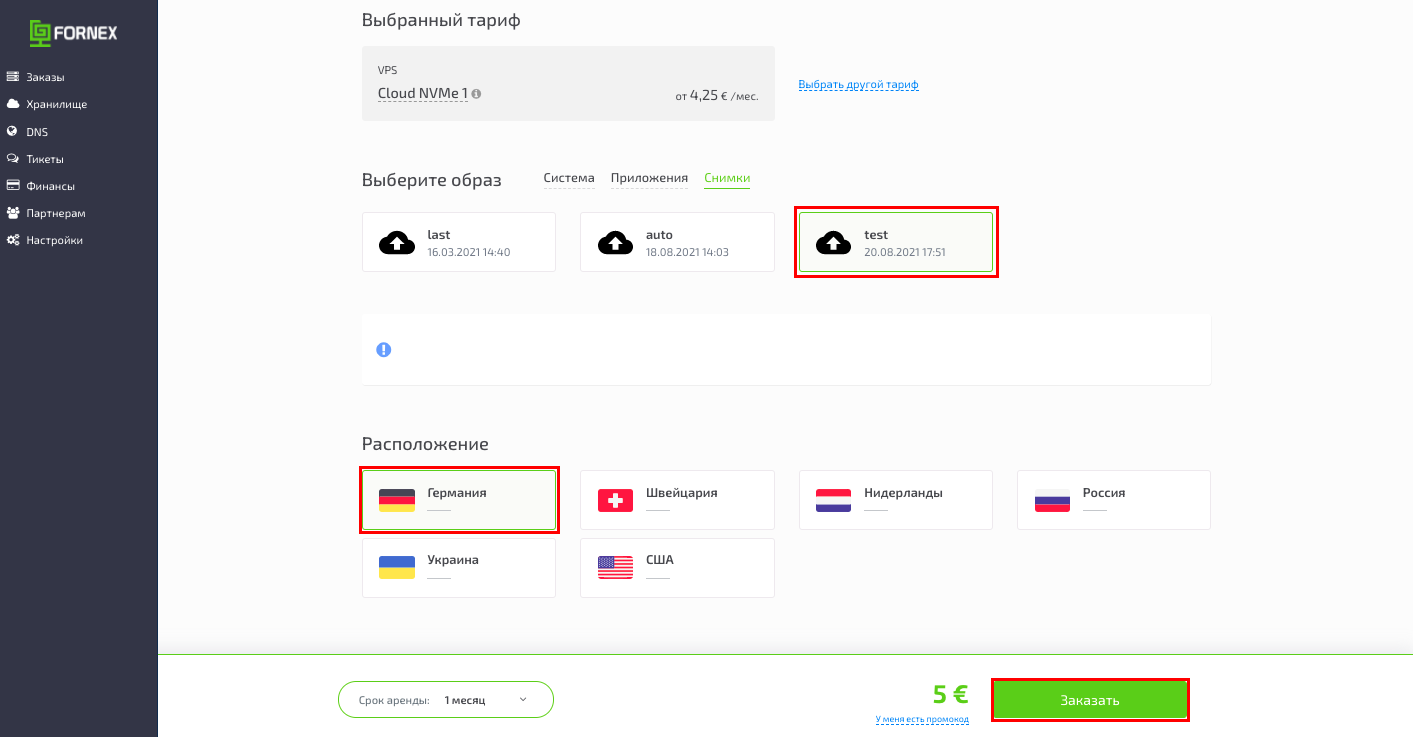Image resolution: width=1413 pixels, height=737 pixels.
Task: Click cloud upload icon of 'last' snapshot
Action: point(397,242)
